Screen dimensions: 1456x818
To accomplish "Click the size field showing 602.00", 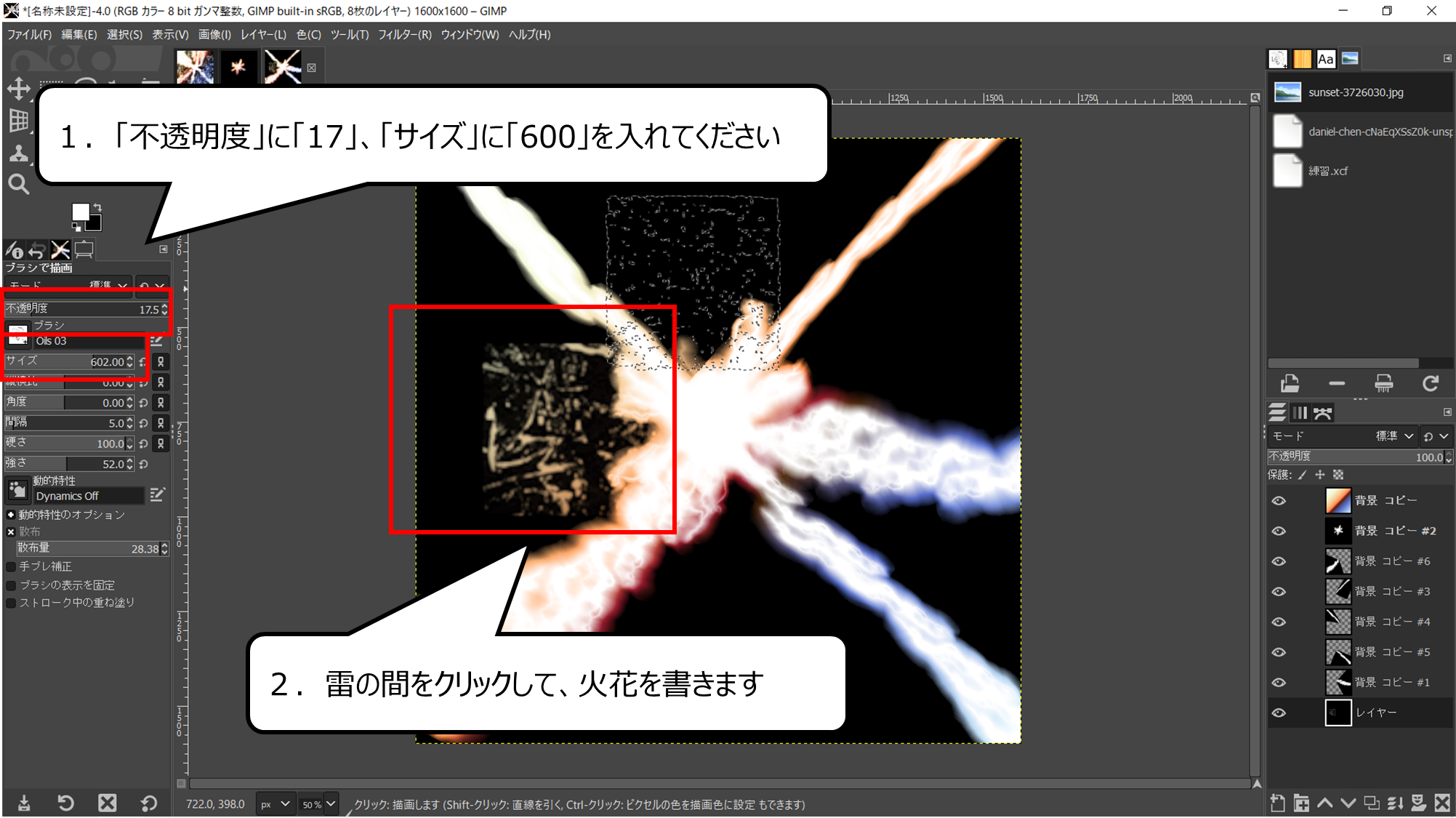I will tap(69, 361).
